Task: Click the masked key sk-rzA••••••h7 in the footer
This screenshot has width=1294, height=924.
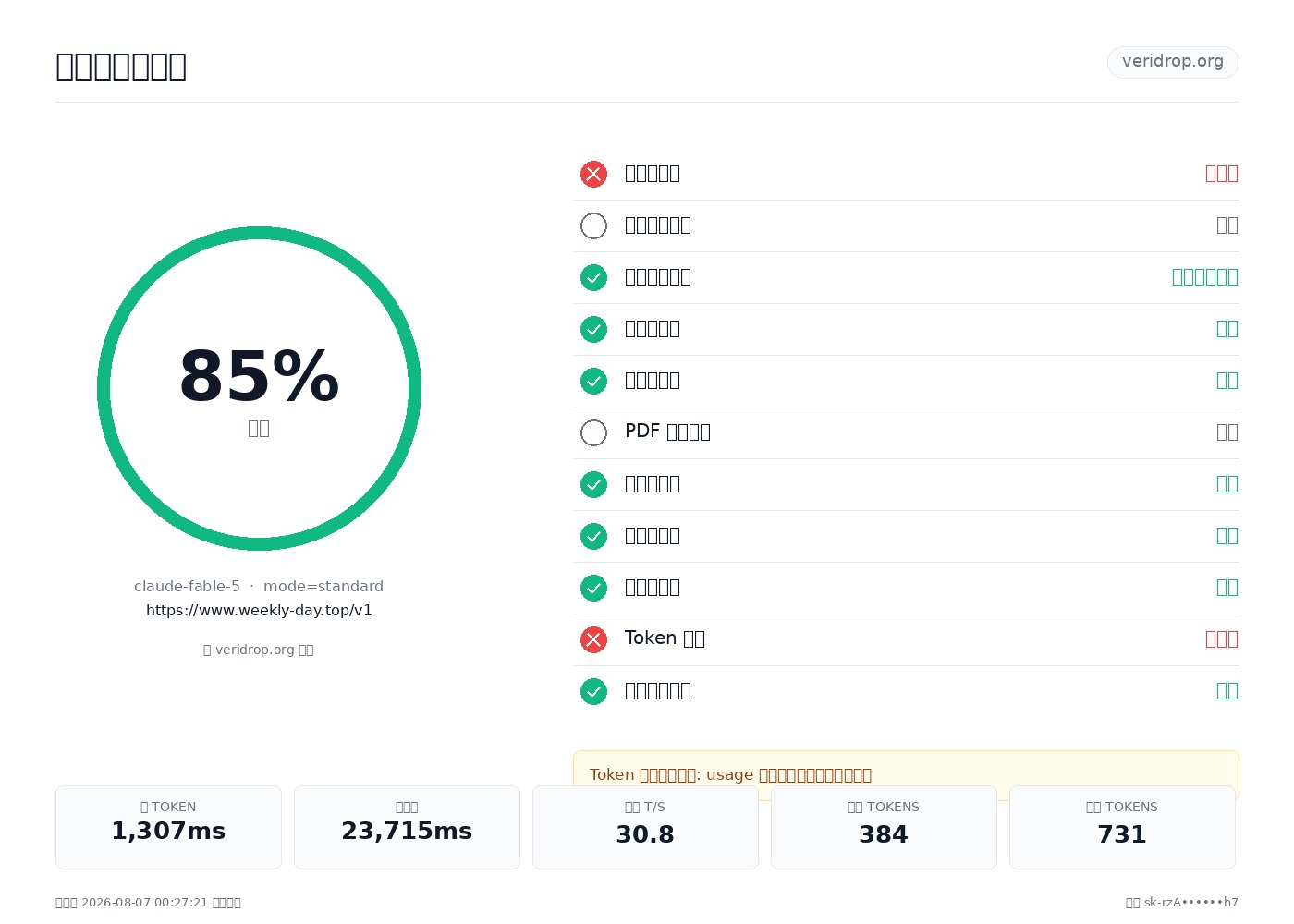Action: point(1191,903)
